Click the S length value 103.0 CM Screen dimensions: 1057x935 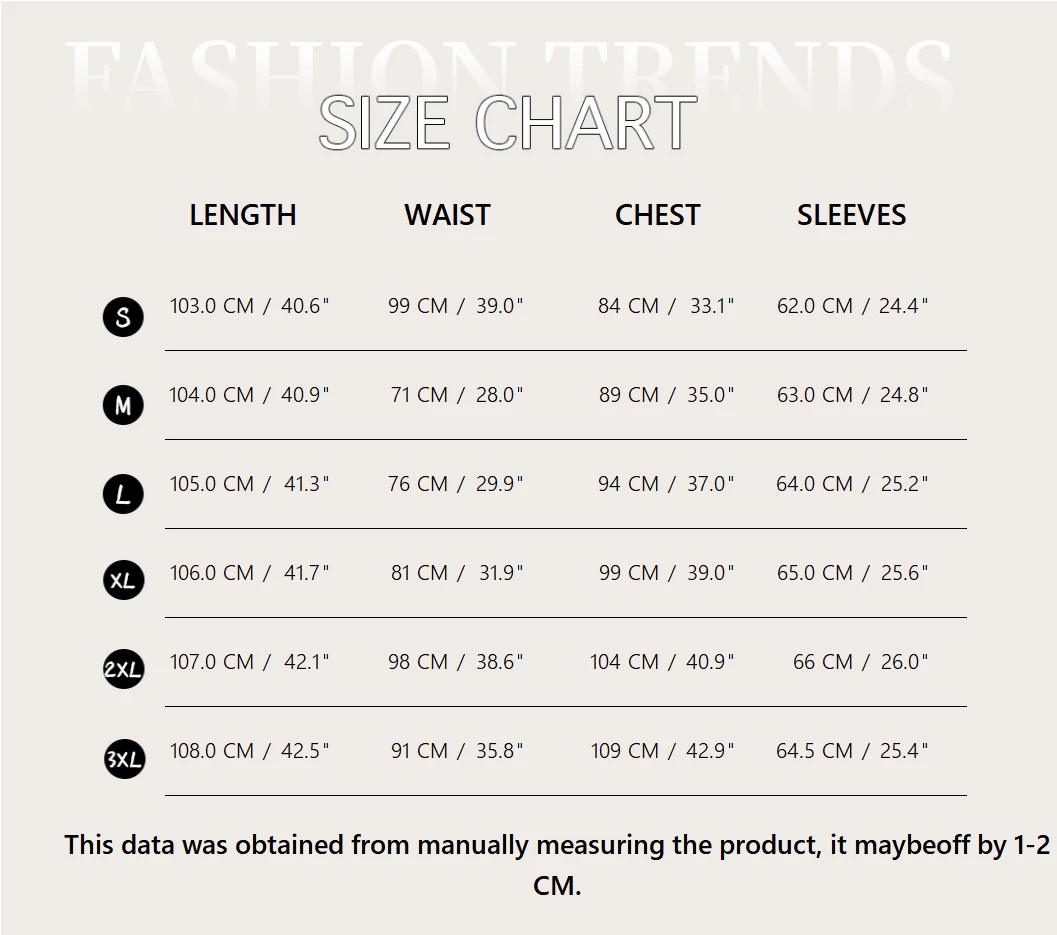[212, 306]
